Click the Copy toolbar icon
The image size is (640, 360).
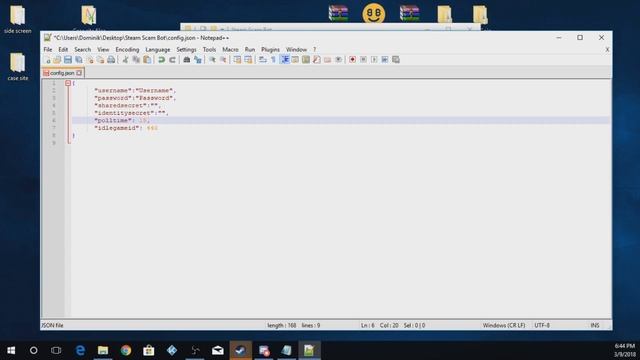136,60
